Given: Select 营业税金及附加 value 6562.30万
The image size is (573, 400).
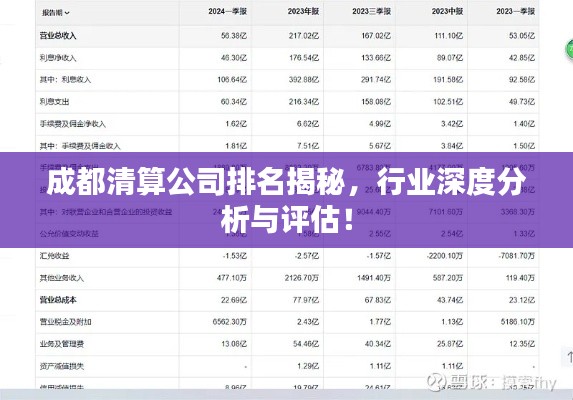Looking at the screenshot, I should (230, 322).
